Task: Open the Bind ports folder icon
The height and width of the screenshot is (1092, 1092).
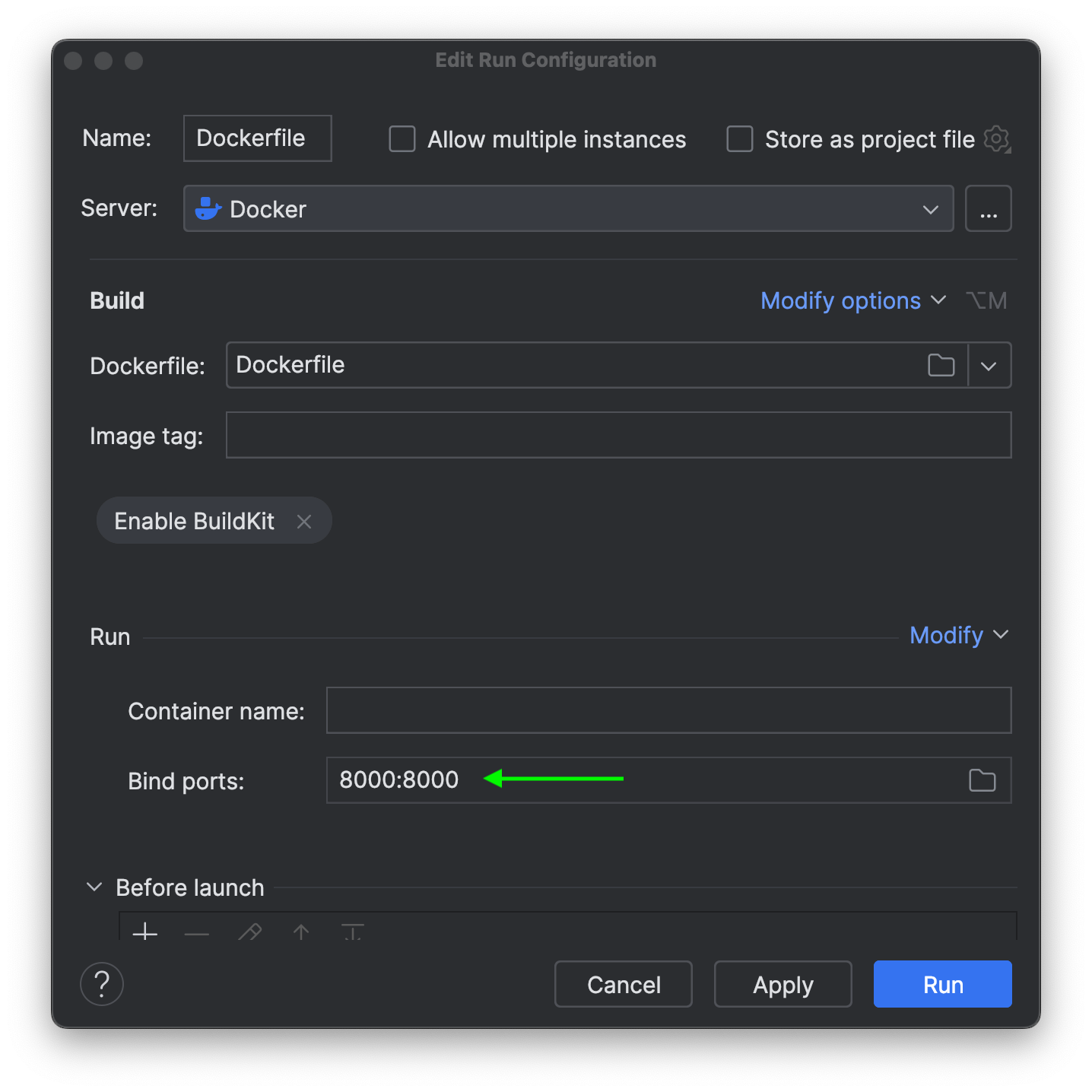Action: (982, 780)
